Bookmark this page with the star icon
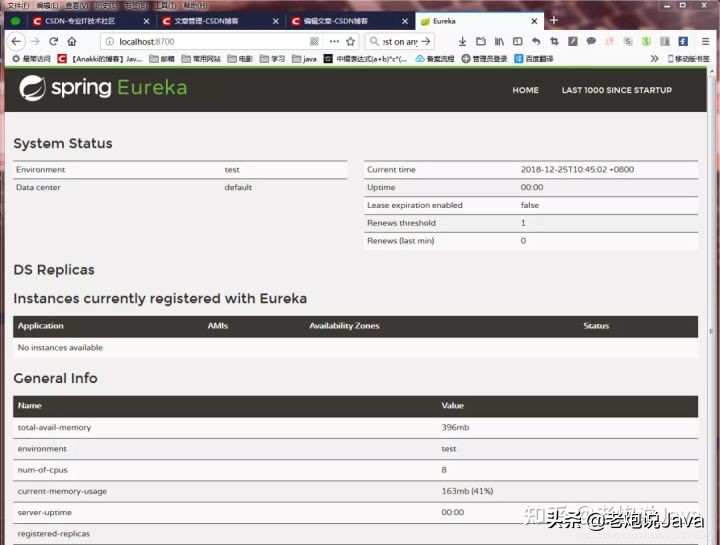This screenshot has height=545, width=720. click(351, 41)
